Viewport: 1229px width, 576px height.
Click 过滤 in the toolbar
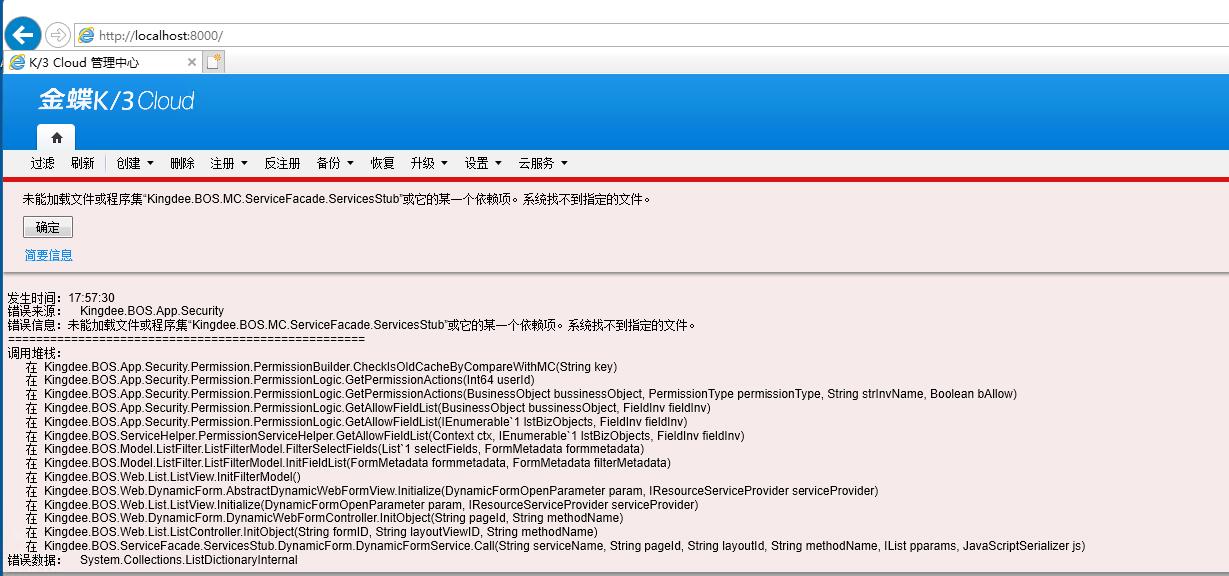click(42, 163)
